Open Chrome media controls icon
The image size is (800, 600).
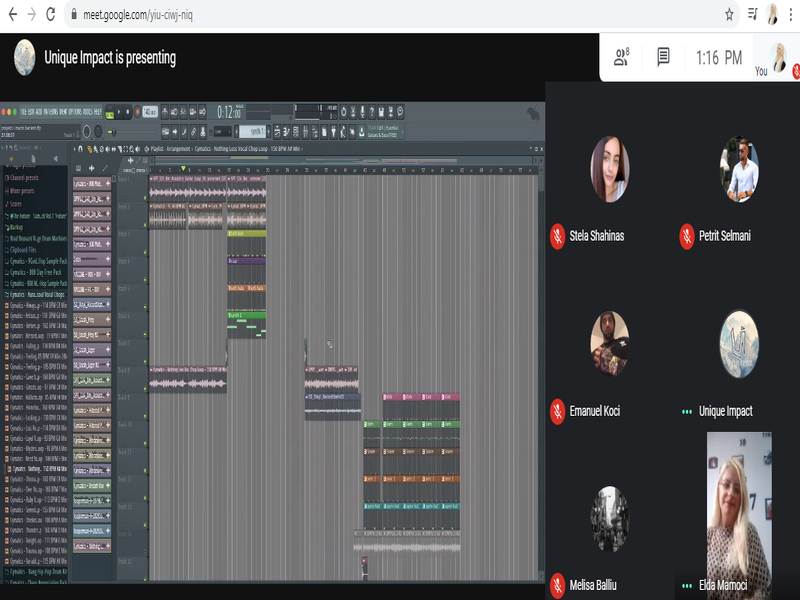pyautogui.click(x=752, y=14)
